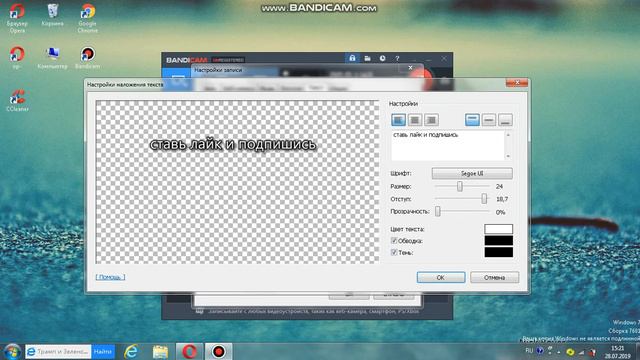Open Internet Explorer from the taskbar
The width and height of the screenshot is (640, 360).
[131, 351]
